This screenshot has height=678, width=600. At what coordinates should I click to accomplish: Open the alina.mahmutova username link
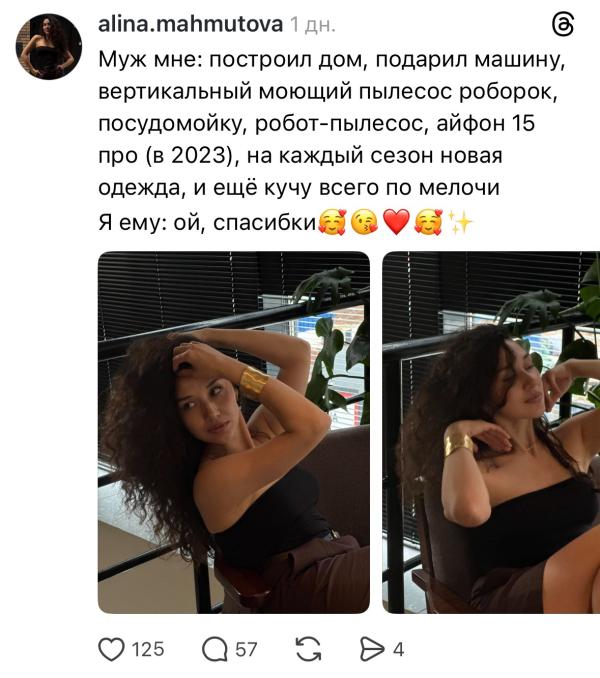coord(191,24)
